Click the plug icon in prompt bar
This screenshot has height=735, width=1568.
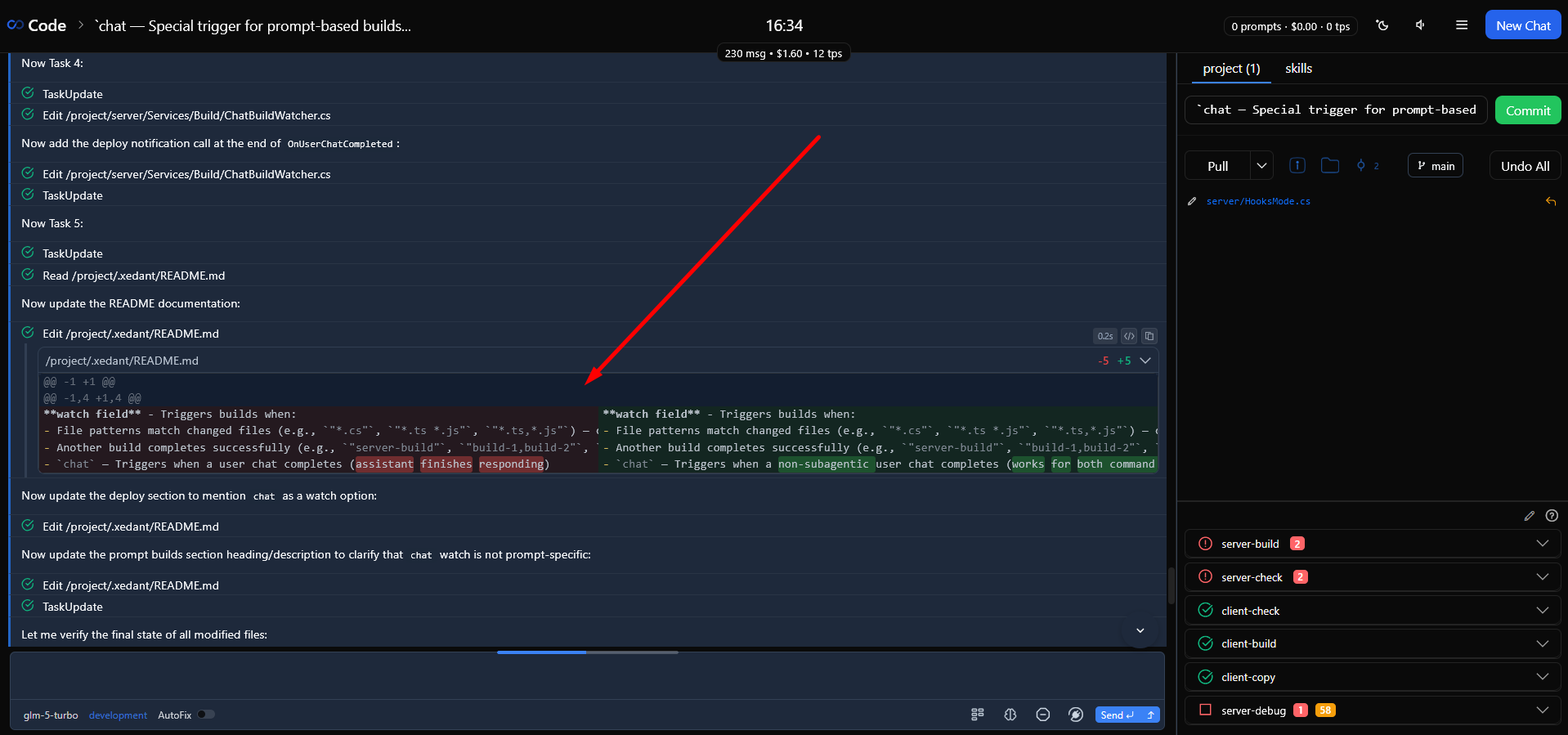1076,715
